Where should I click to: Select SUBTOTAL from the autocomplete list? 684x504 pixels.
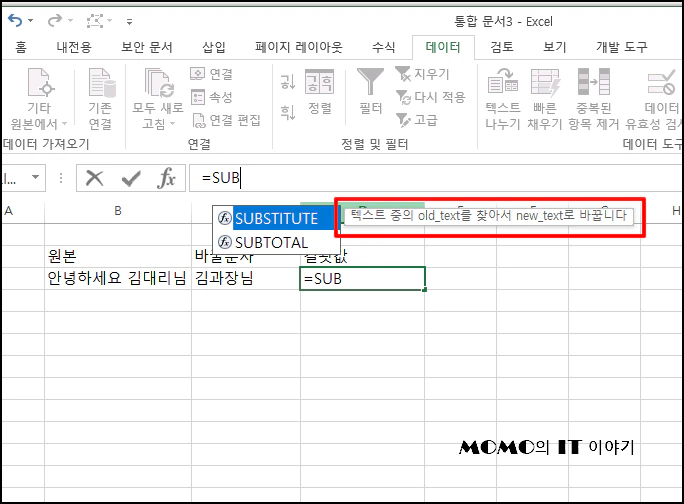pyautogui.click(x=276, y=242)
